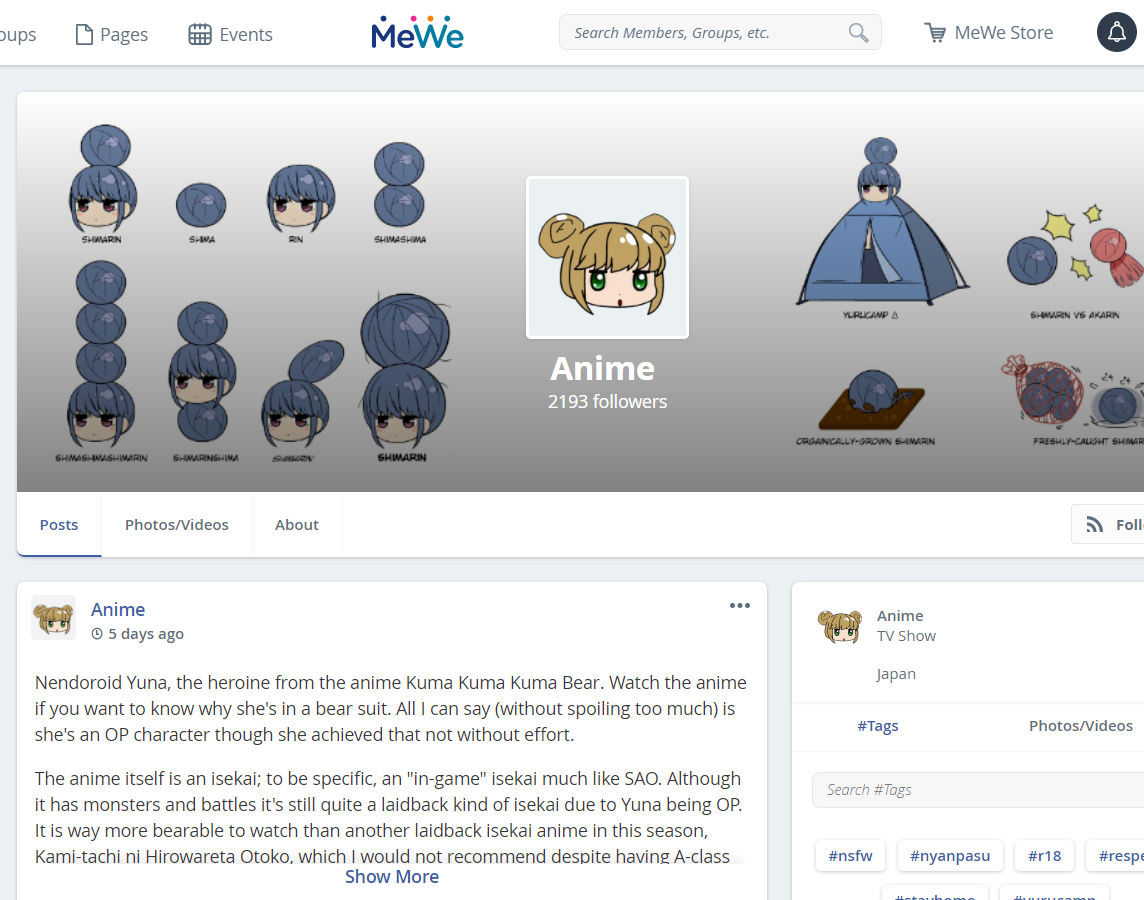Click the #nyanpasu tag
This screenshot has width=1144, height=900.
click(x=950, y=856)
